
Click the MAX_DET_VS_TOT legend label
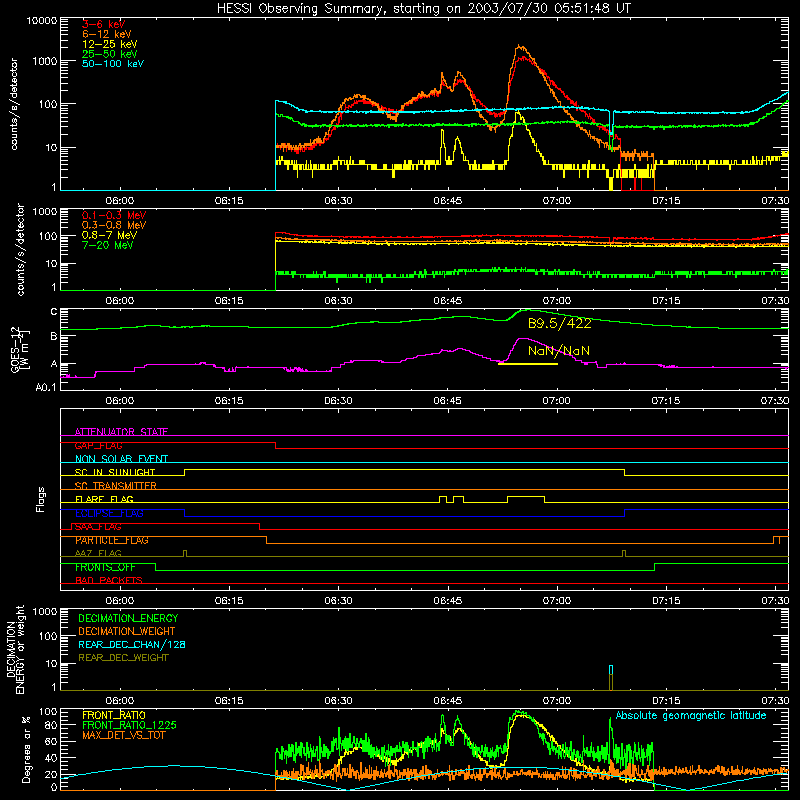pyautogui.click(x=123, y=735)
